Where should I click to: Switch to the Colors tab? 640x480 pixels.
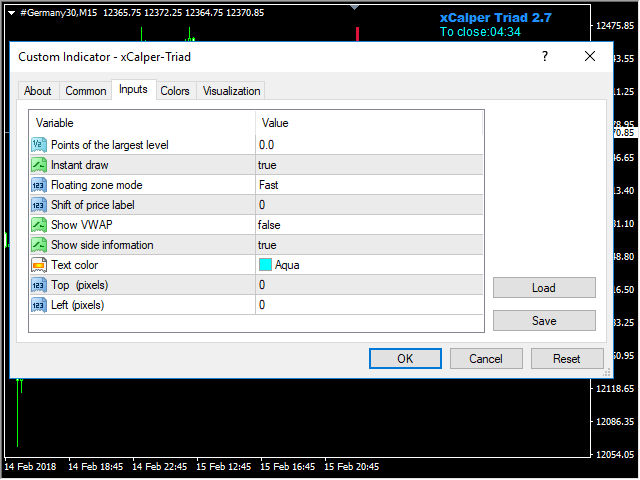tap(175, 91)
